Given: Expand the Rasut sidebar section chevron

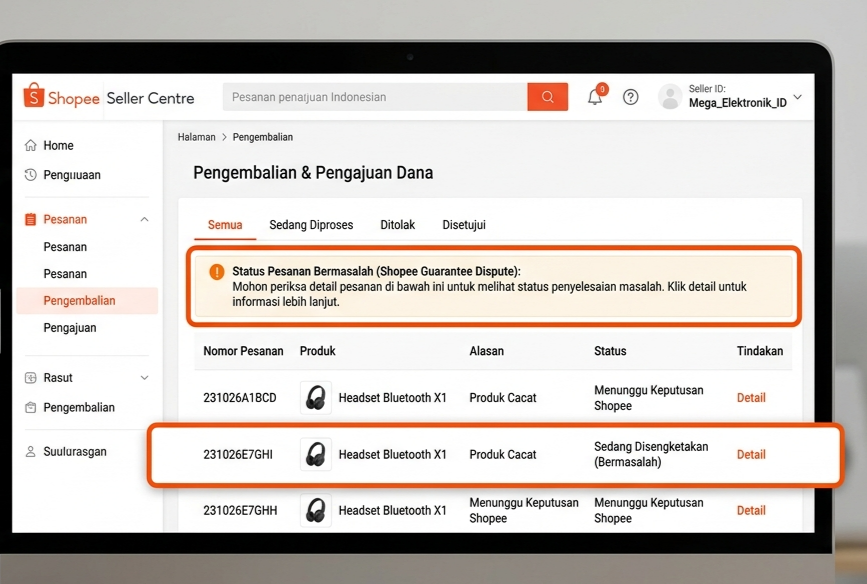Looking at the screenshot, I should [144, 378].
